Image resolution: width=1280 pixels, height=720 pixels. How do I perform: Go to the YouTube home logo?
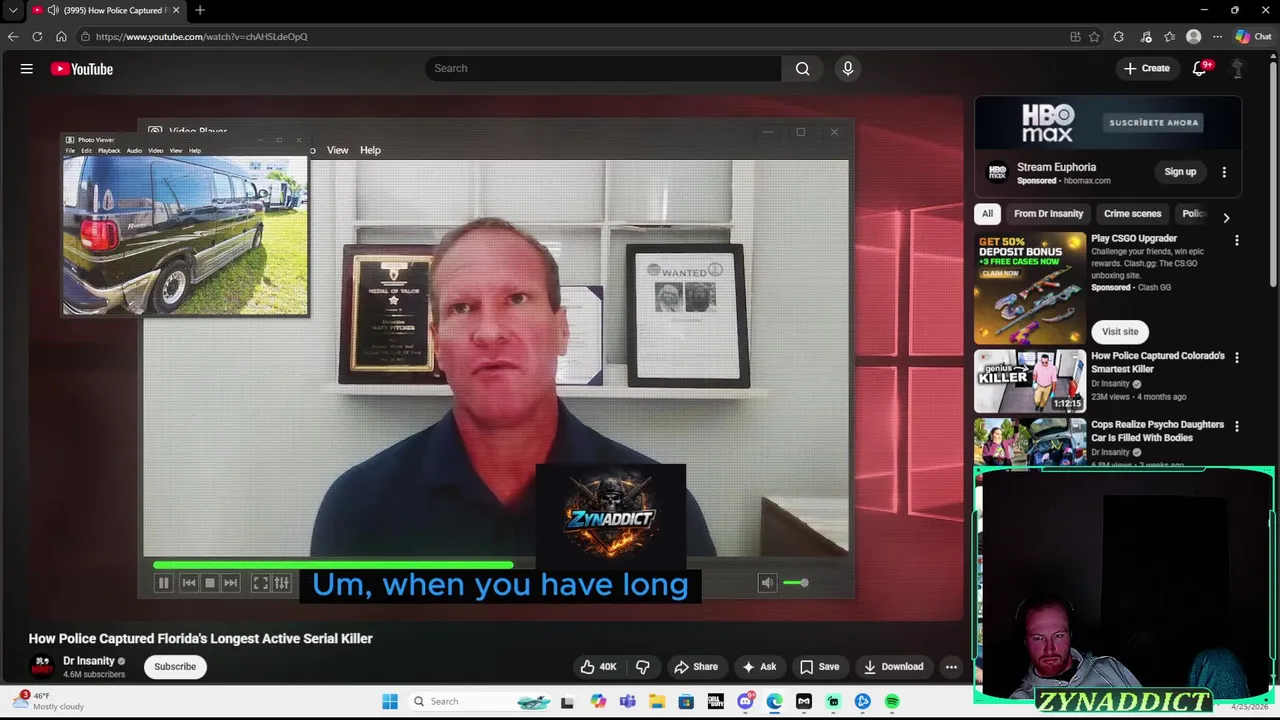[x=82, y=69]
